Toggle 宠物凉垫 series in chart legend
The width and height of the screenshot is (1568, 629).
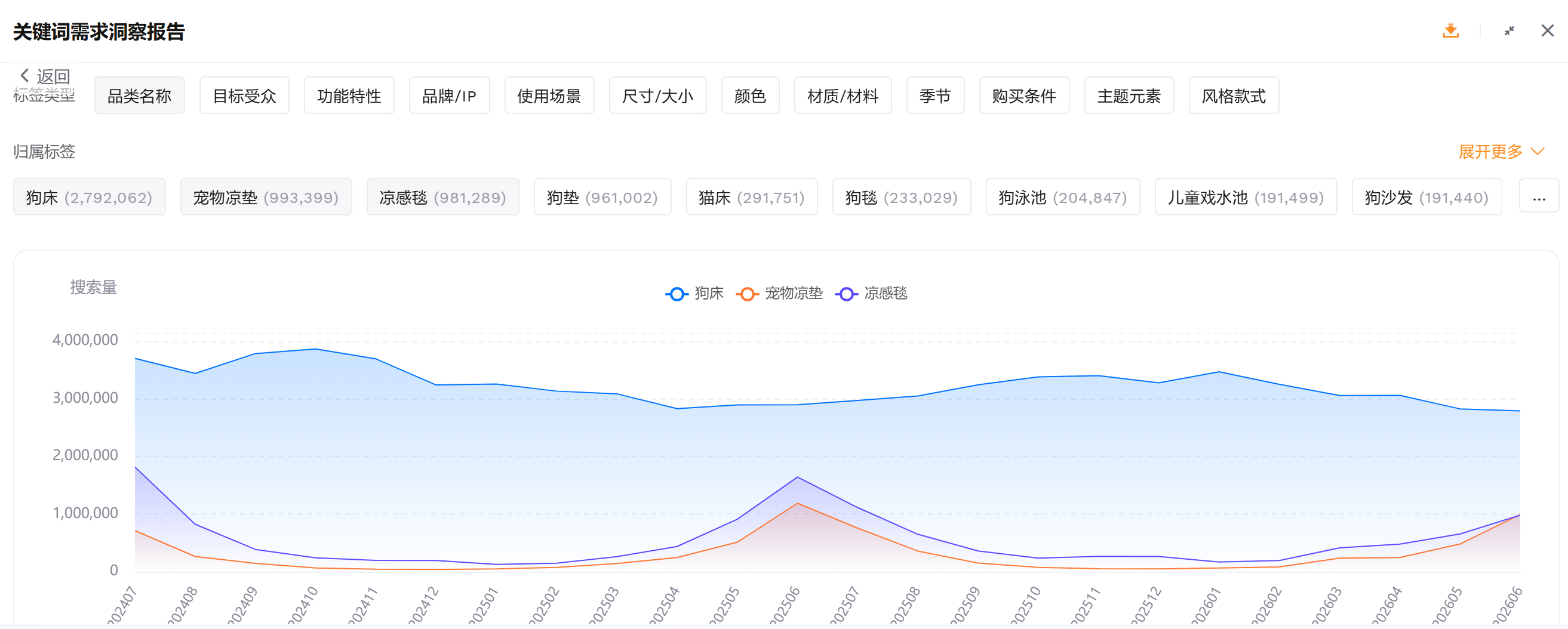779,293
